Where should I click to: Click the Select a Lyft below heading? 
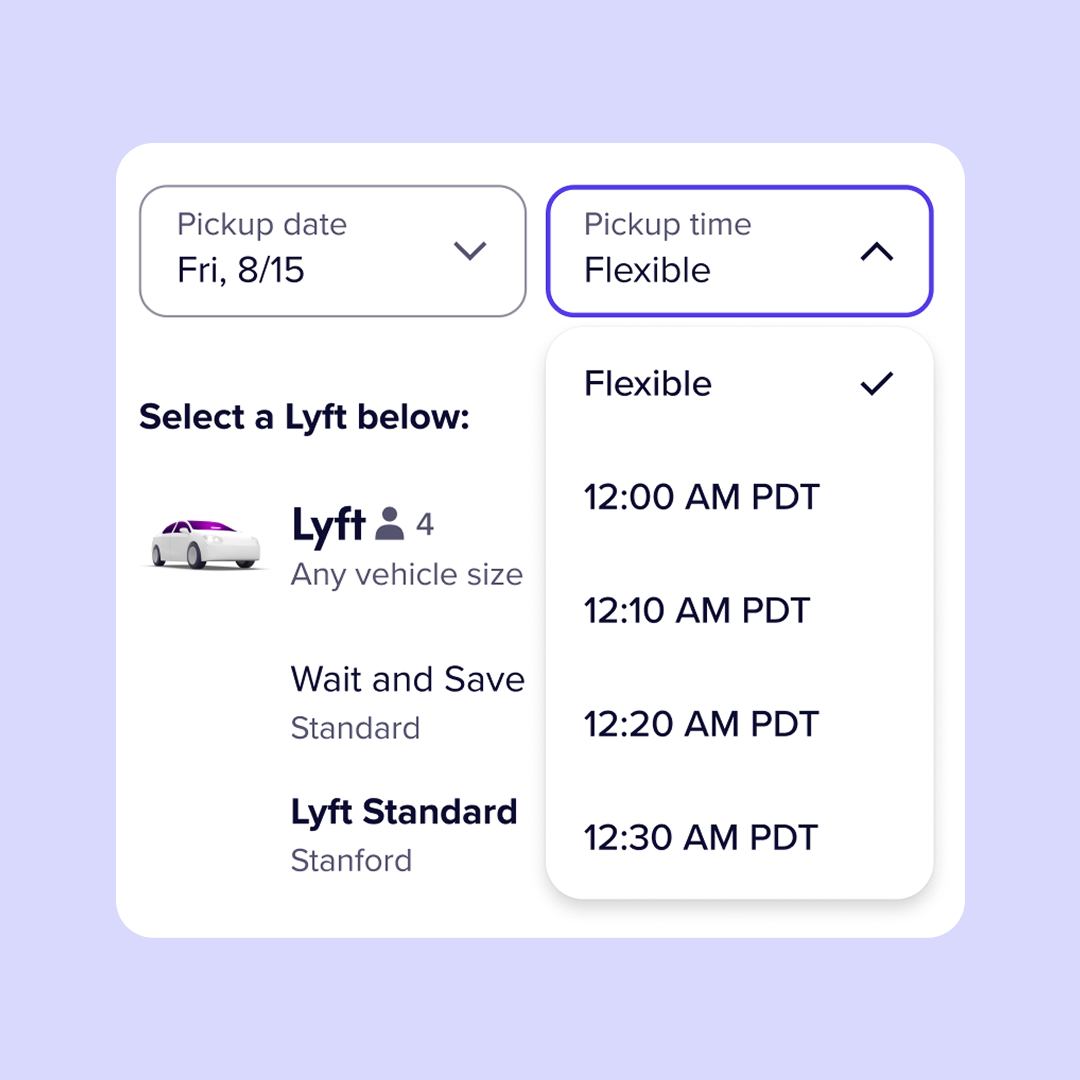coord(304,417)
